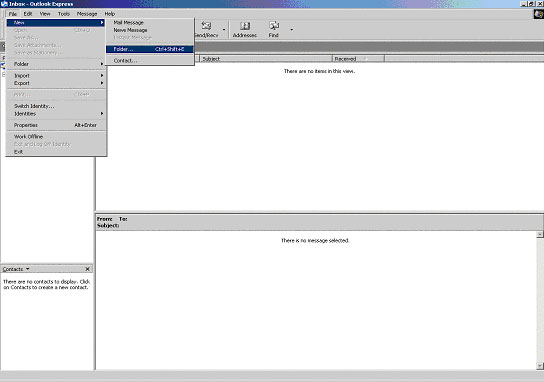Click 'There is no message selected.' text
544x382 pixels.
click(x=315, y=240)
